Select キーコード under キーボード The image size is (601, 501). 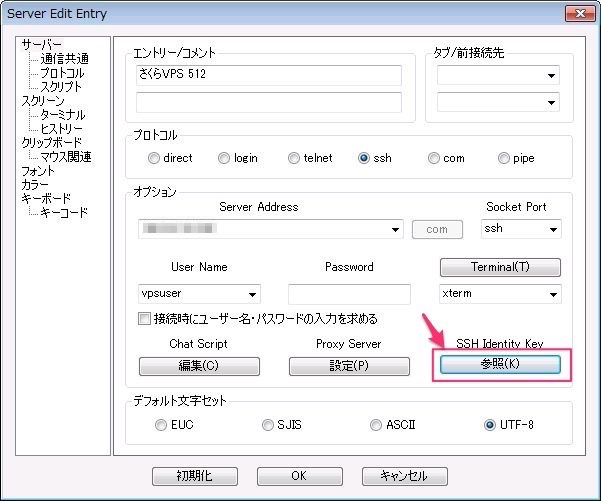click(63, 213)
